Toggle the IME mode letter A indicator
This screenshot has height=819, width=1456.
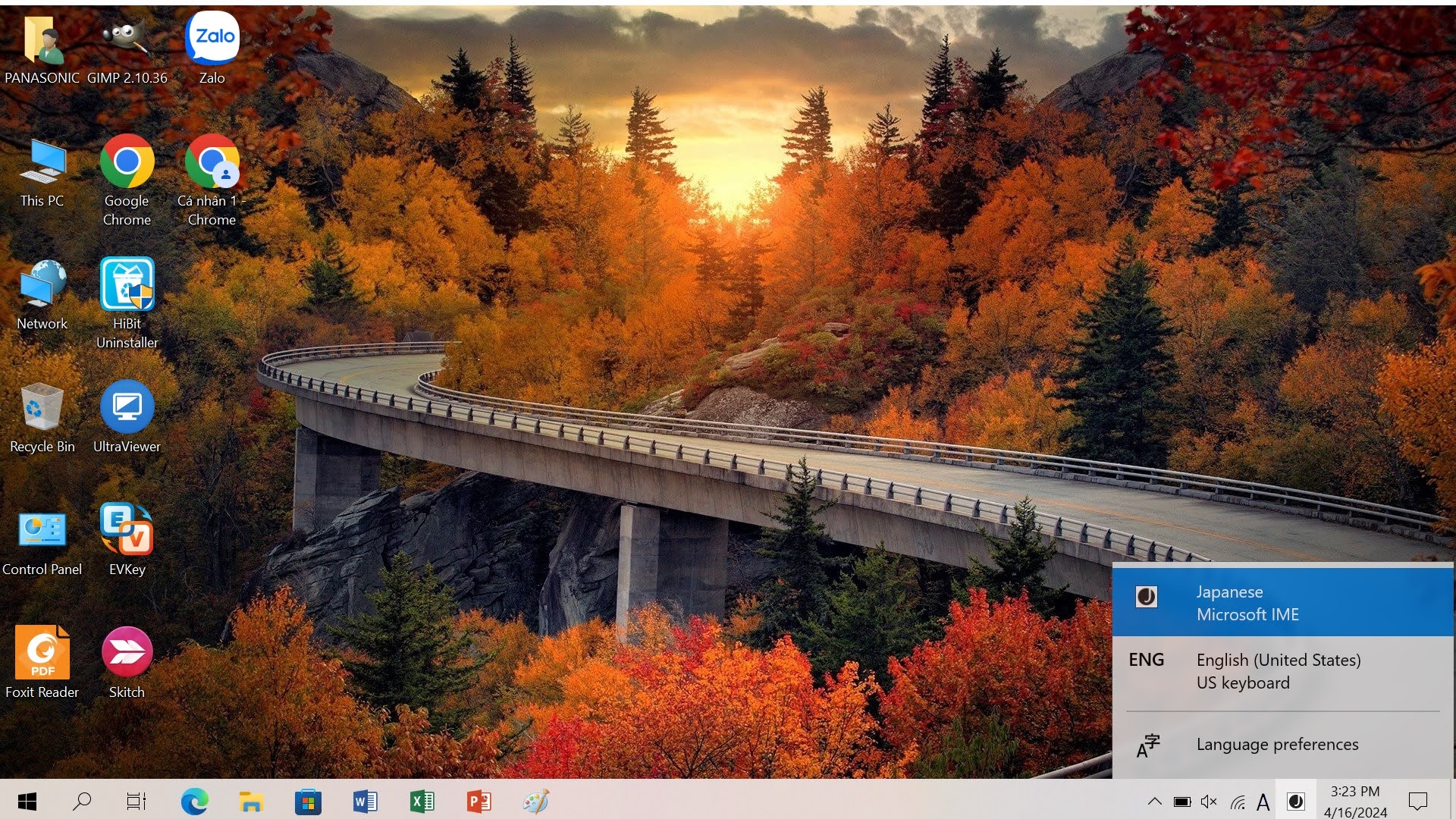coord(1263,802)
